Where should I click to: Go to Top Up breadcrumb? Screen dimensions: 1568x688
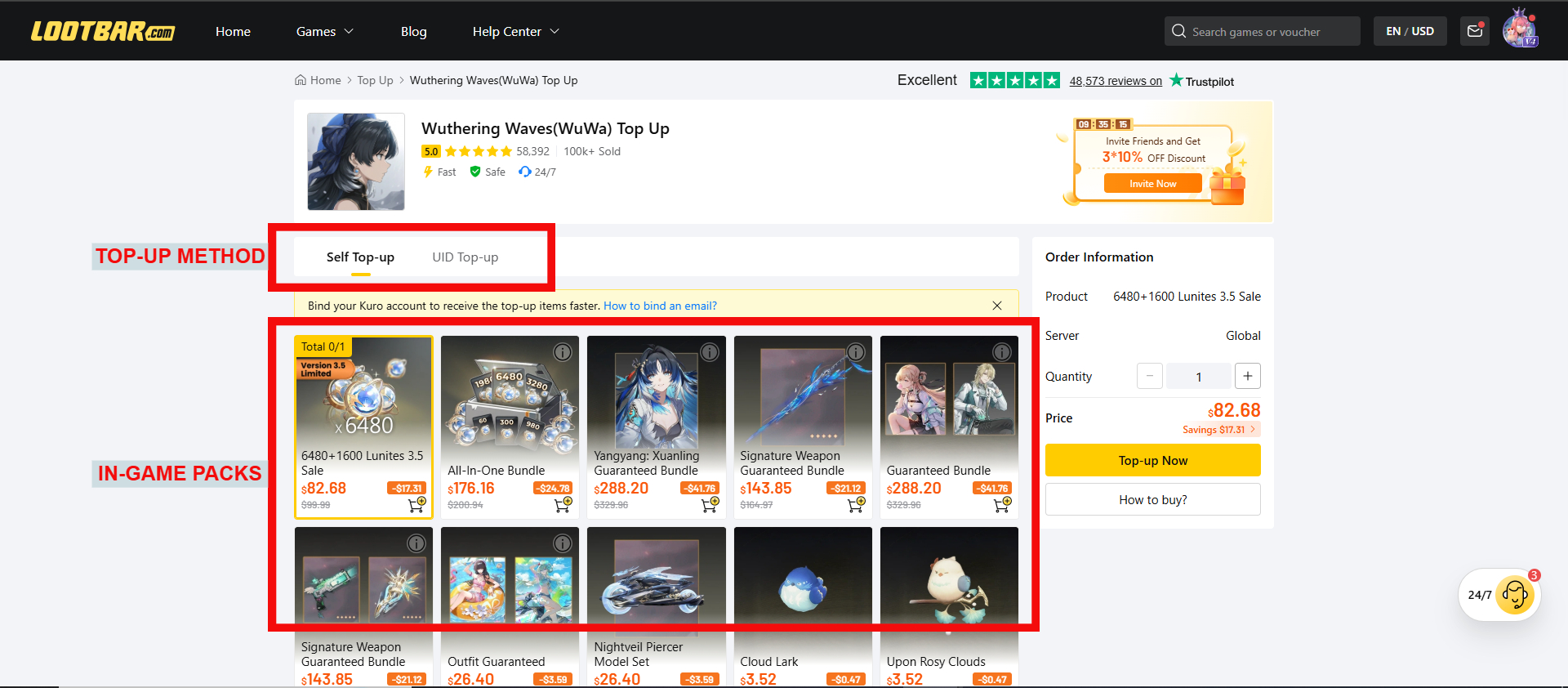[x=375, y=80]
